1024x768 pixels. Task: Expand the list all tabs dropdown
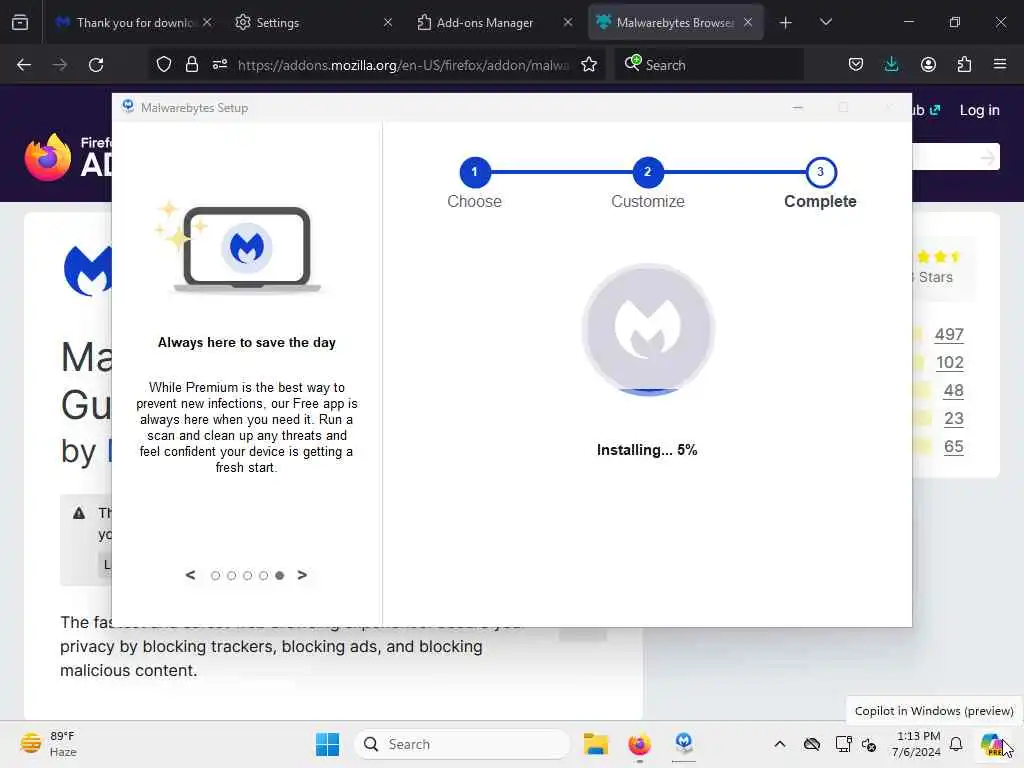[825, 22]
